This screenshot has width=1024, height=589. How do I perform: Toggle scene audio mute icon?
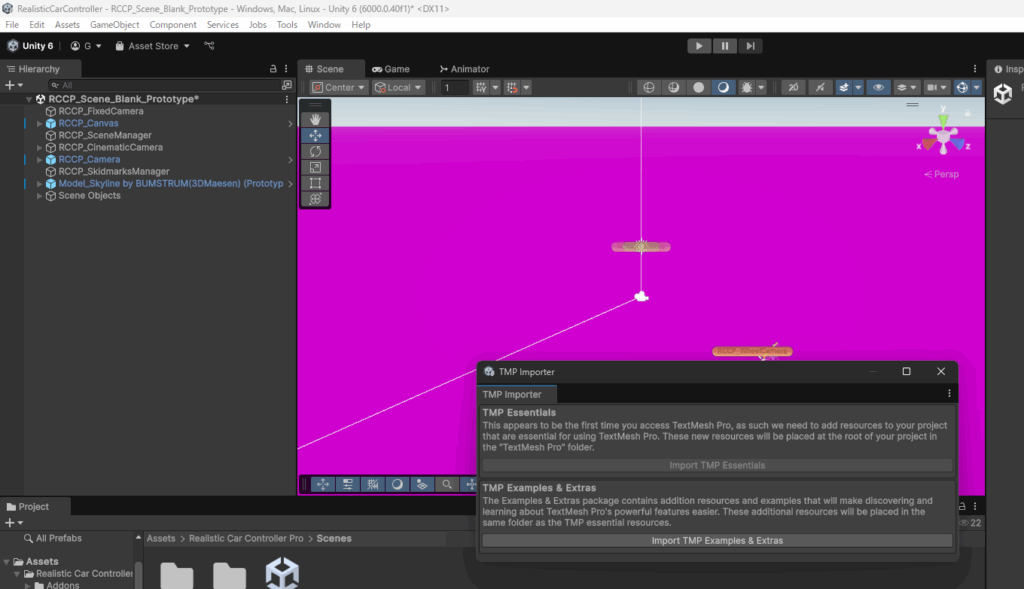[820, 88]
